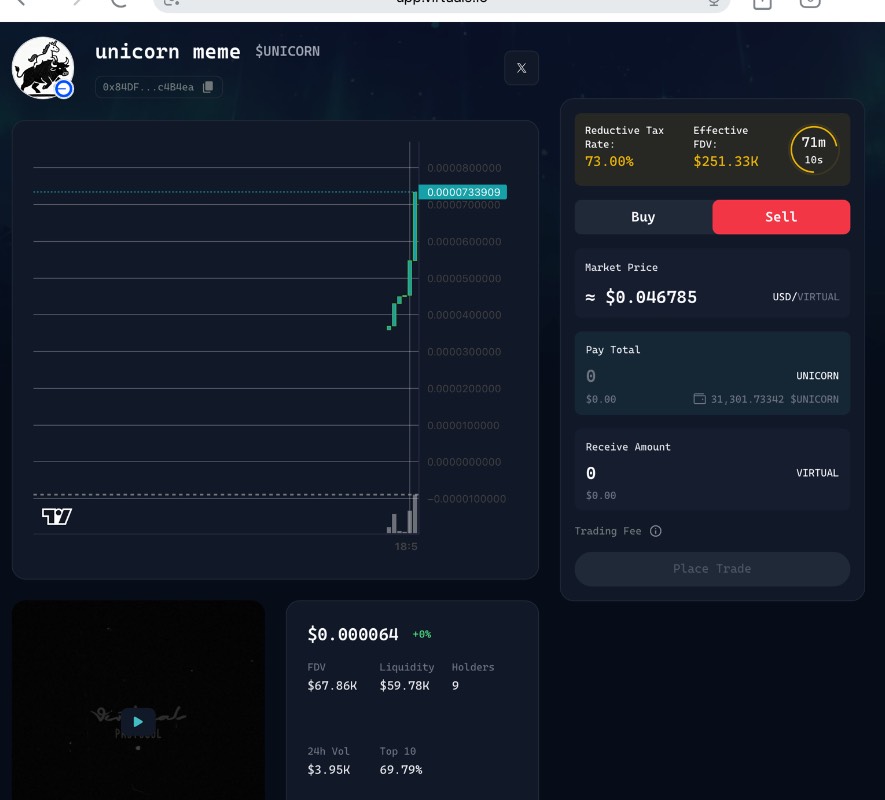885x800 pixels.
Task: Click the $UNICORN ticker symbol
Action: coord(288,51)
